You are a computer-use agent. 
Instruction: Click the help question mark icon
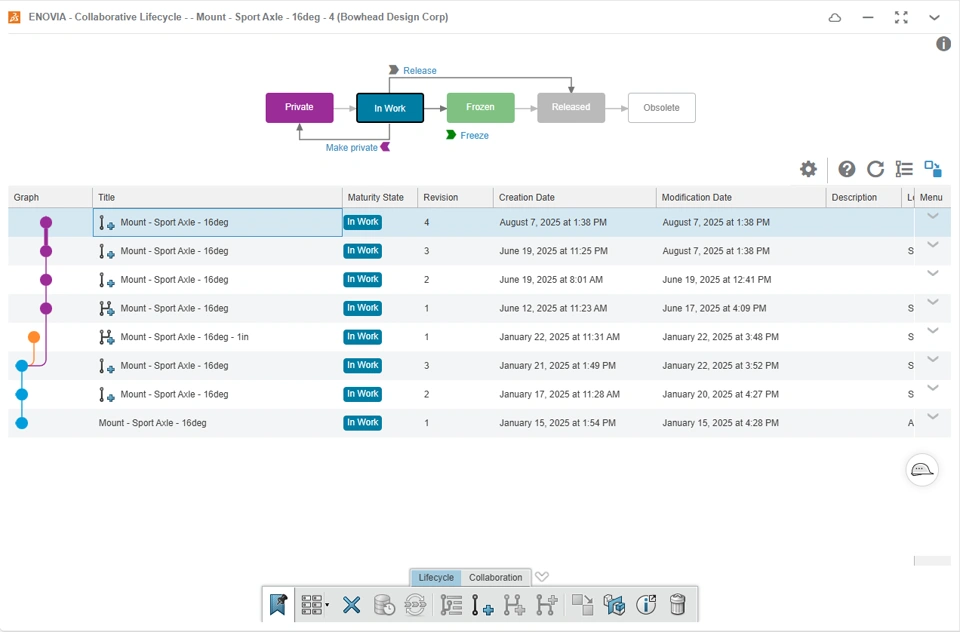click(847, 169)
